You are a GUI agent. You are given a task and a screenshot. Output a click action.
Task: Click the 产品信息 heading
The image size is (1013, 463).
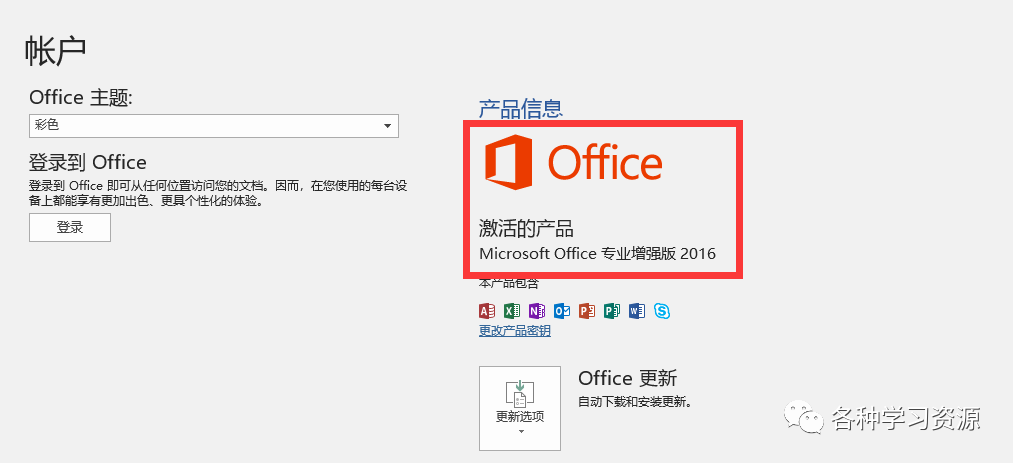click(x=521, y=108)
